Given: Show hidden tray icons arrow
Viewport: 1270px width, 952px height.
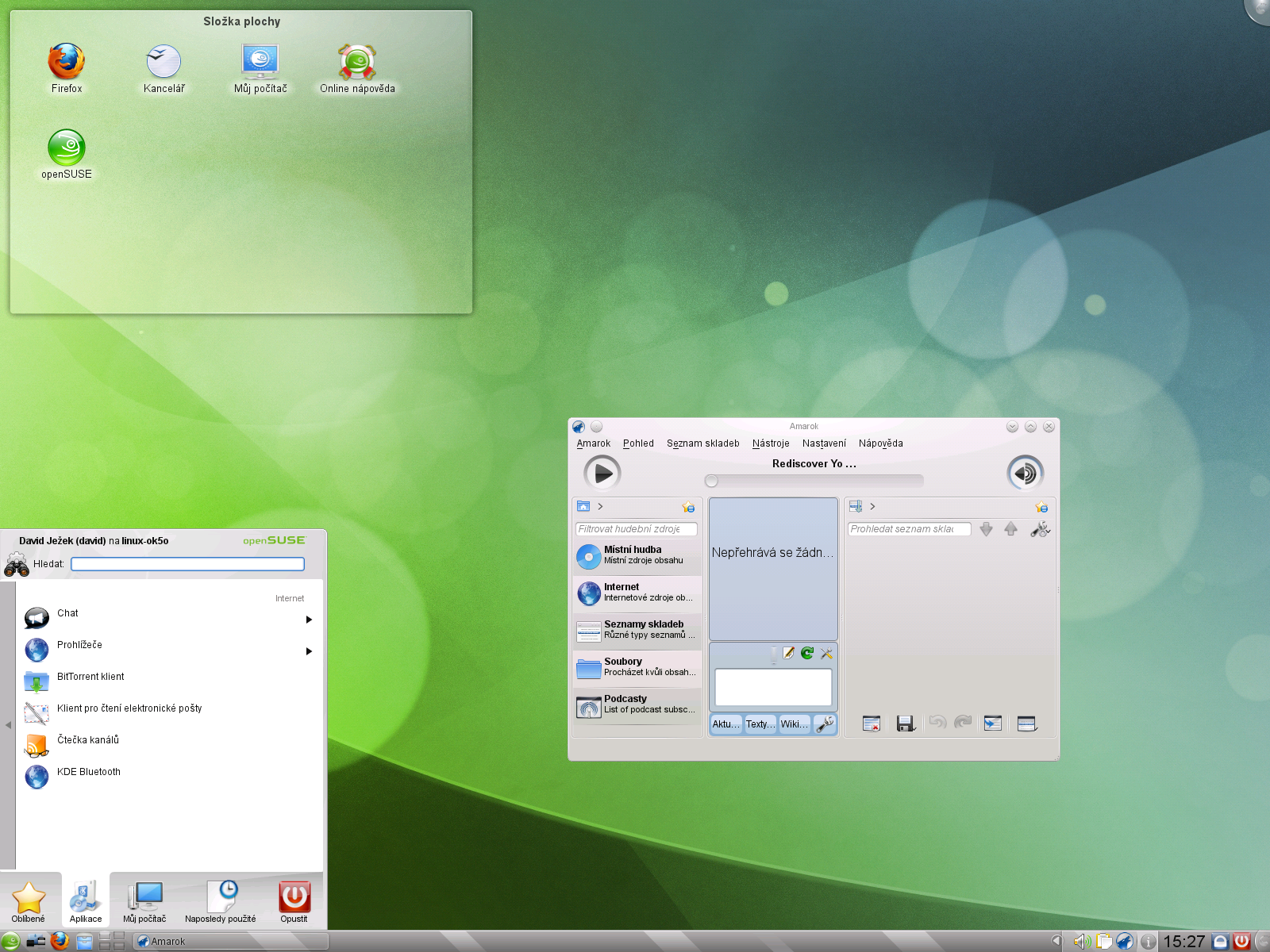Looking at the screenshot, I should point(1056,942).
